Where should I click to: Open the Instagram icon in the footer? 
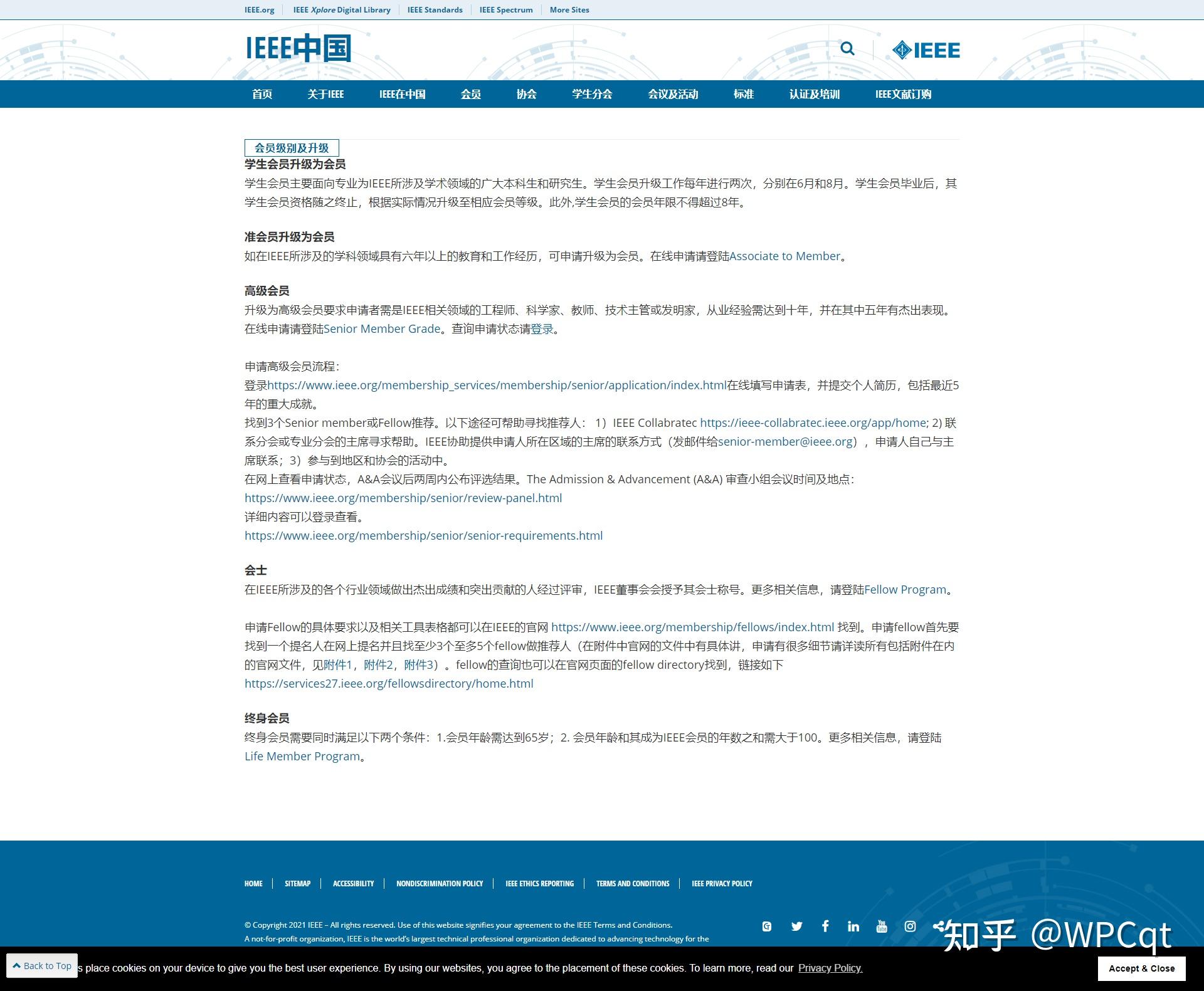coord(909,926)
